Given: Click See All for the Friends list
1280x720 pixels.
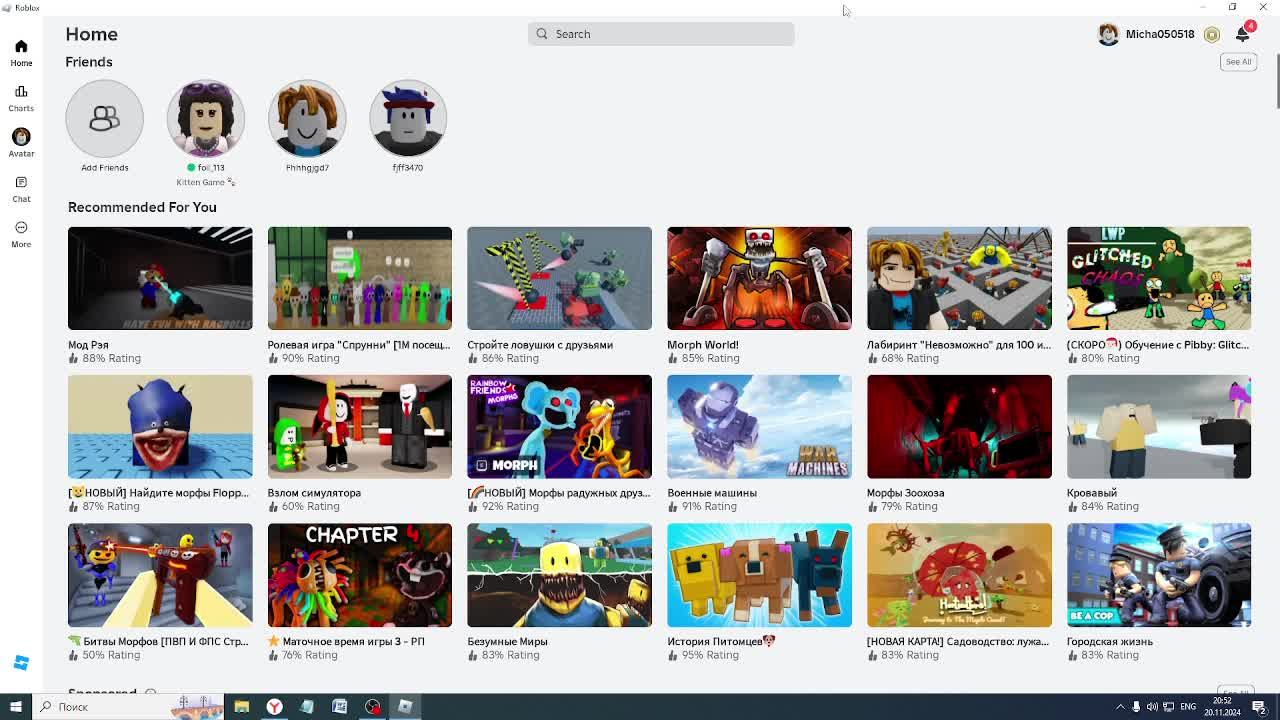Looking at the screenshot, I should pyautogui.click(x=1238, y=62).
